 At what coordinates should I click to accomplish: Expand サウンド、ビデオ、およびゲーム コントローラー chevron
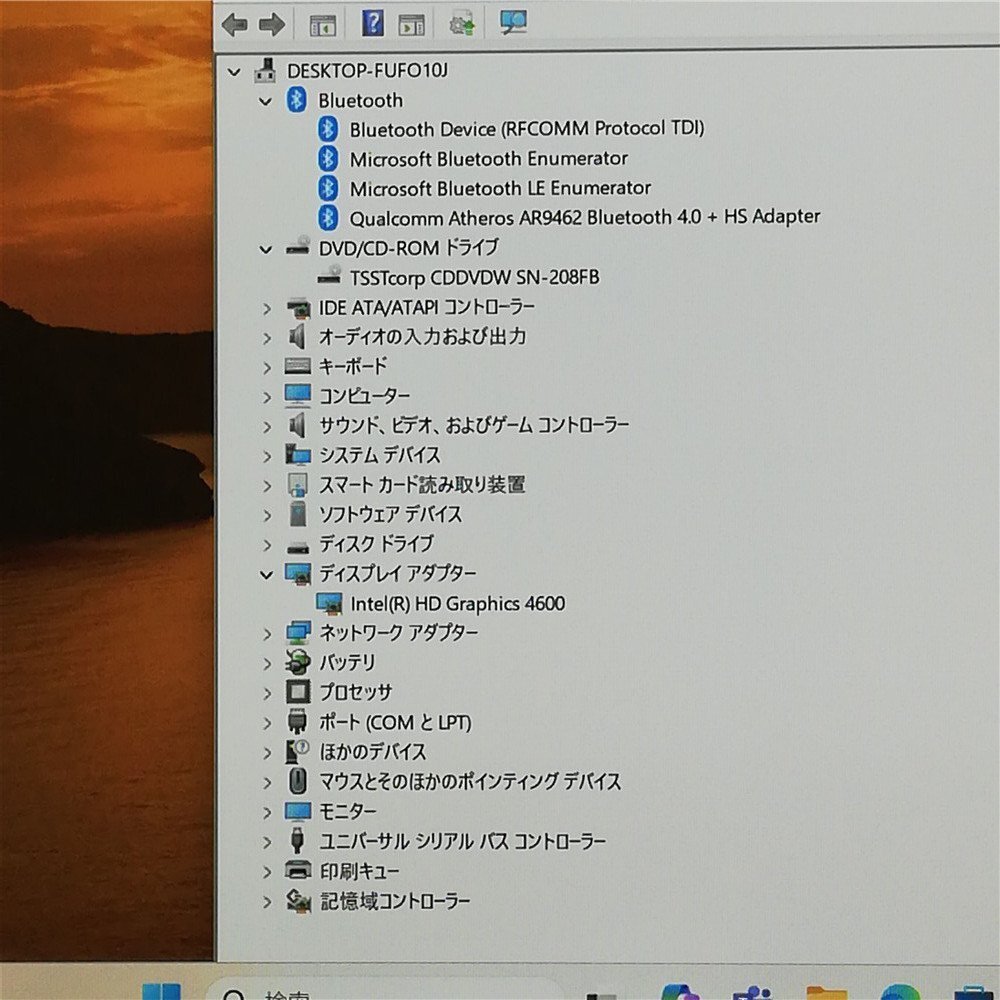tap(267, 427)
